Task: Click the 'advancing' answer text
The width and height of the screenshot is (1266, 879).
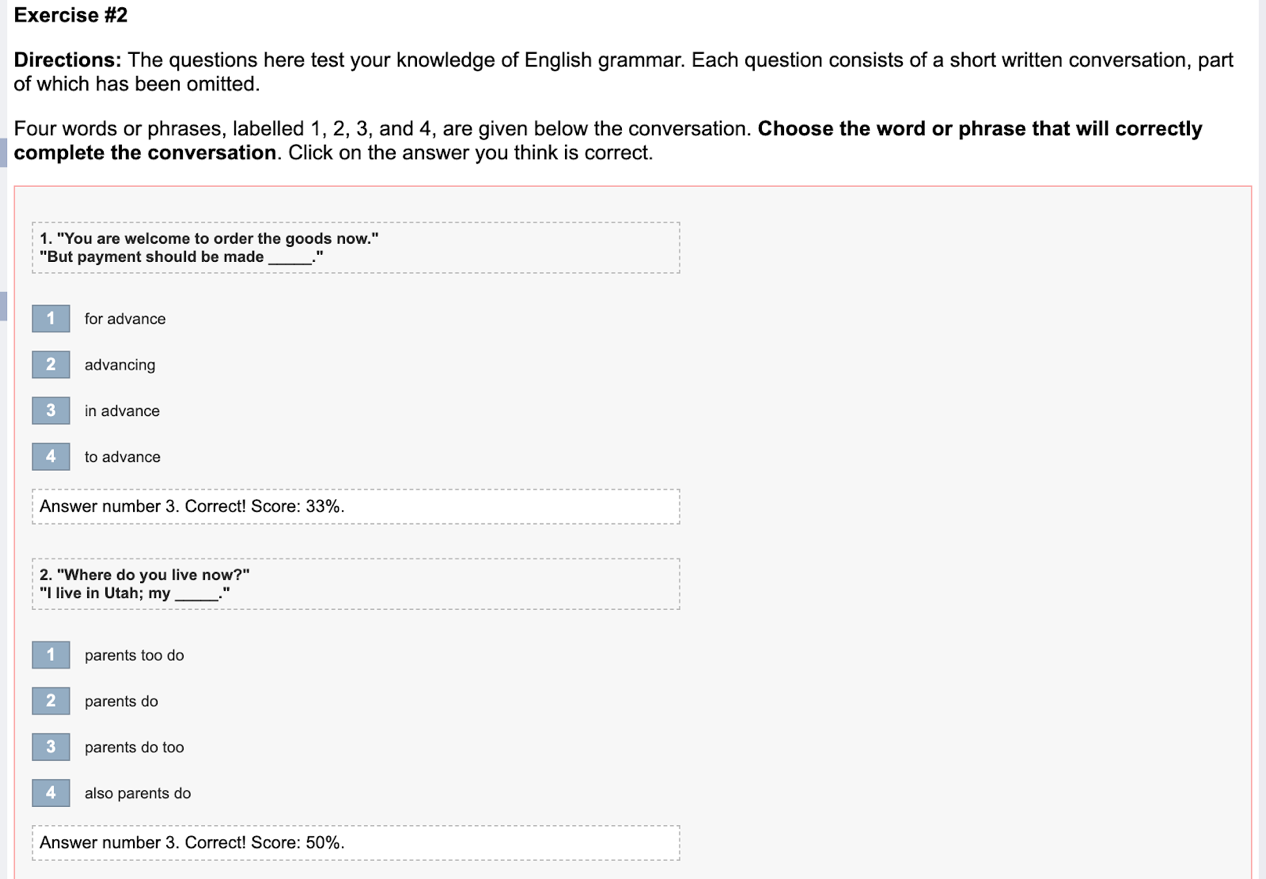Action: coord(120,365)
